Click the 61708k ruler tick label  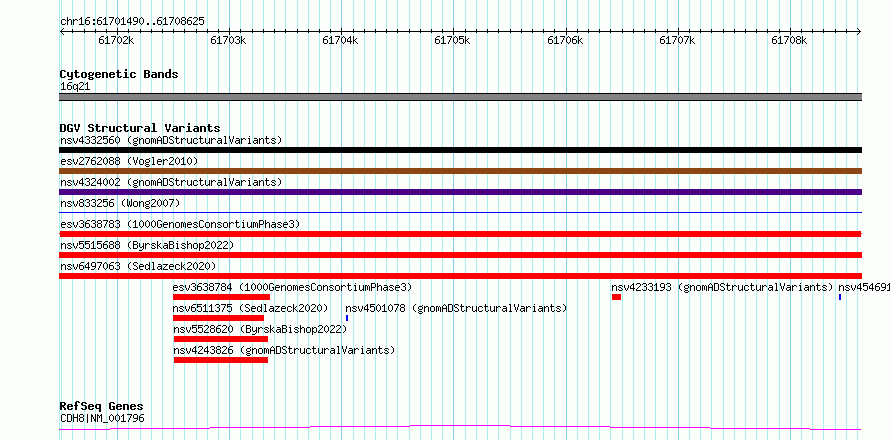[x=789, y=40]
